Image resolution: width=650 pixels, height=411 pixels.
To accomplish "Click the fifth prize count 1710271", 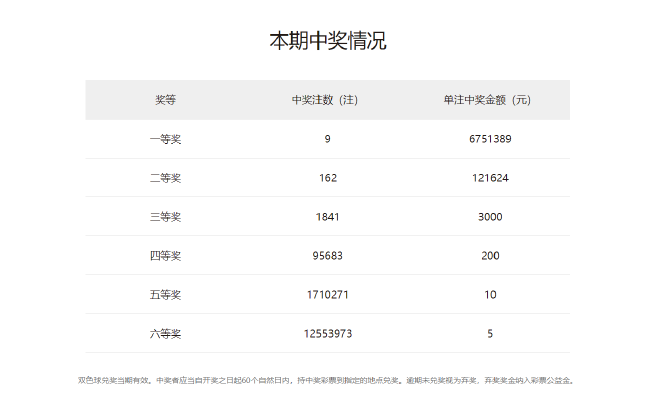I will click(327, 295).
